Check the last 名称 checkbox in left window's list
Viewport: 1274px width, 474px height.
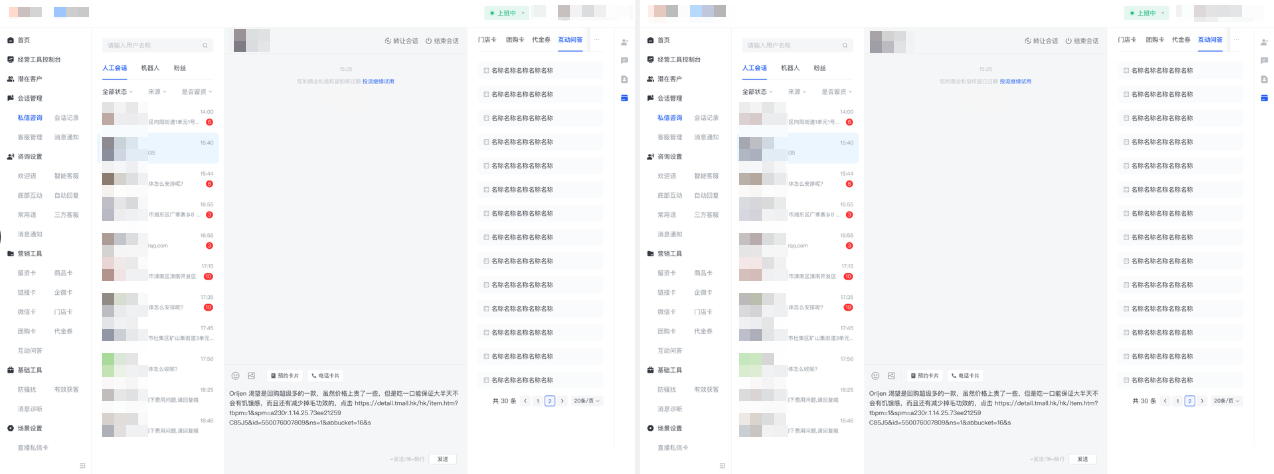[486, 381]
